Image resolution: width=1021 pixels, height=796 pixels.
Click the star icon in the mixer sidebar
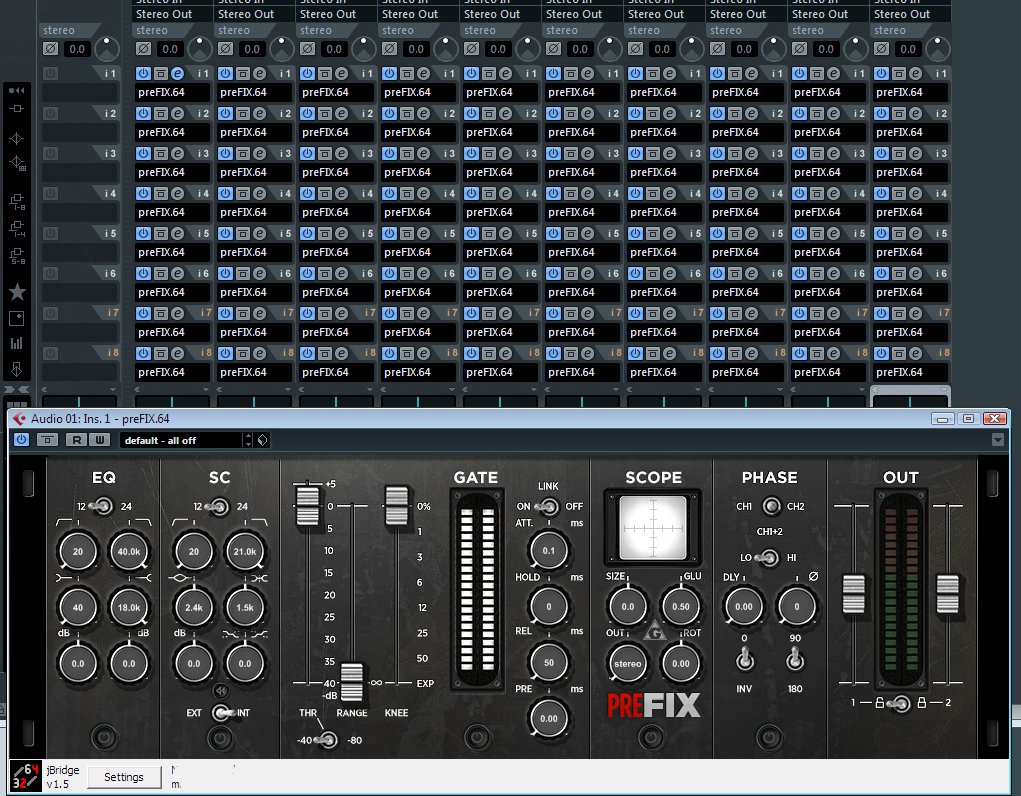[x=17, y=292]
